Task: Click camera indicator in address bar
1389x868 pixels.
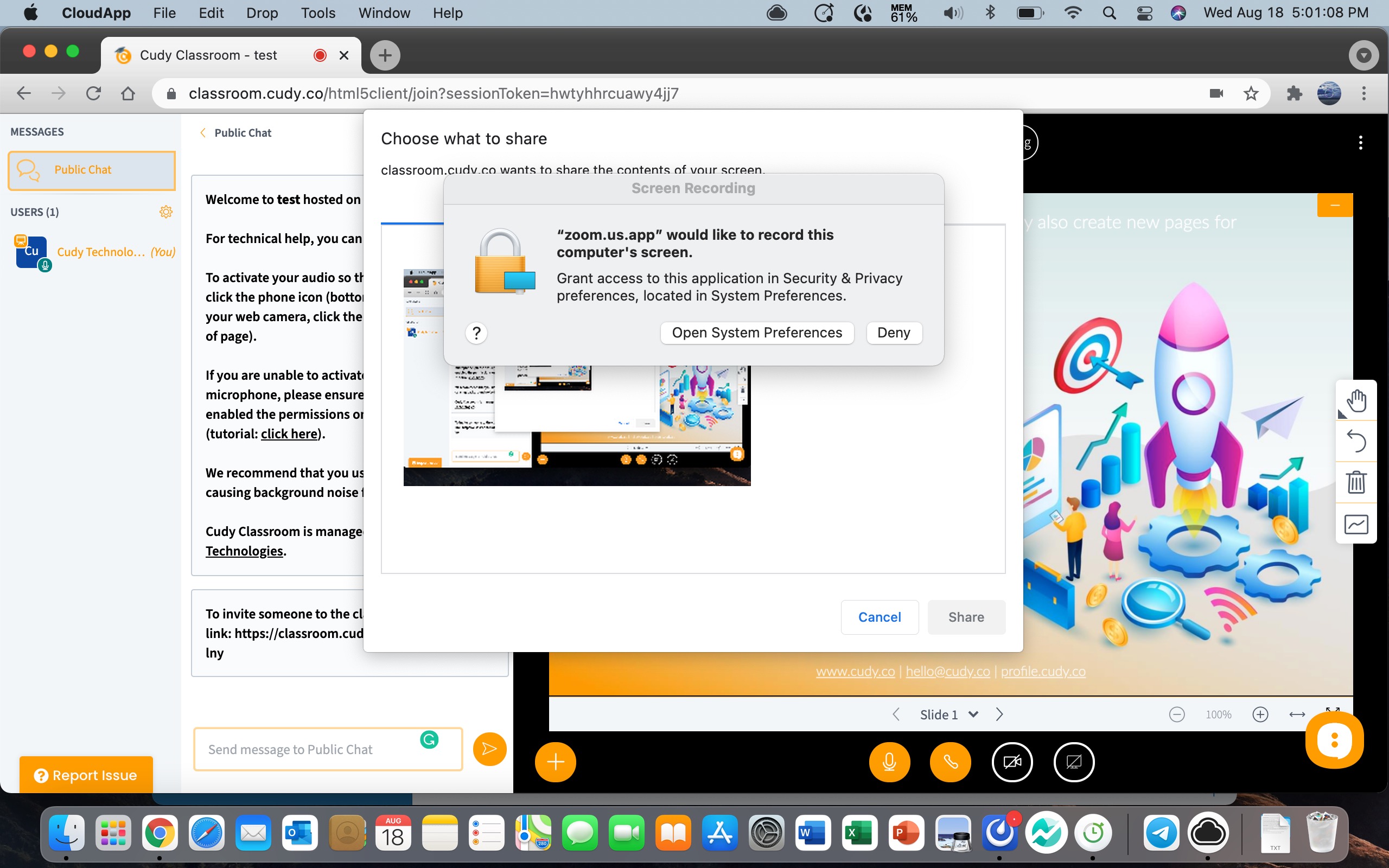Action: pos(1216,93)
